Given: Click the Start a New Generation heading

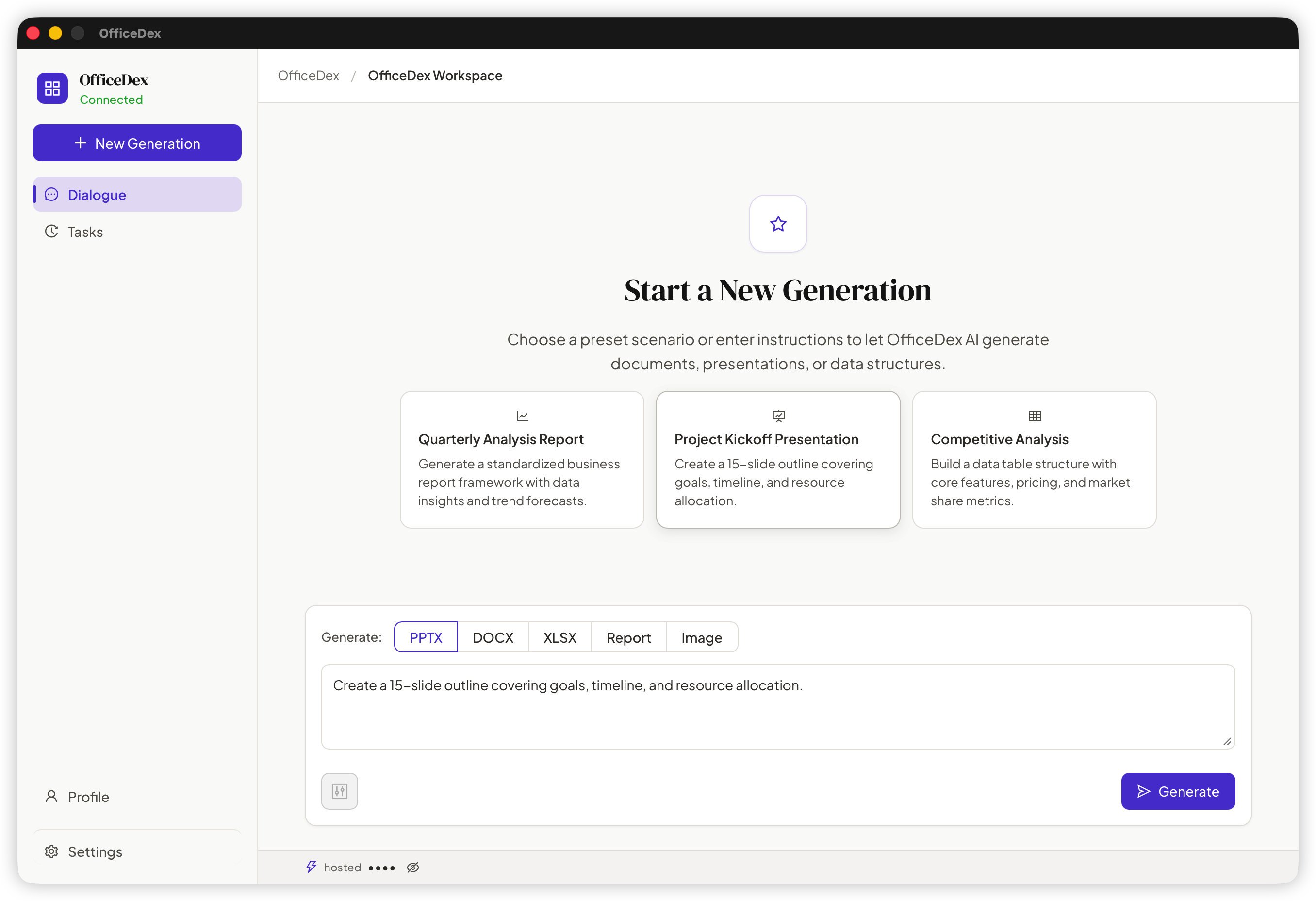Looking at the screenshot, I should tap(778, 290).
